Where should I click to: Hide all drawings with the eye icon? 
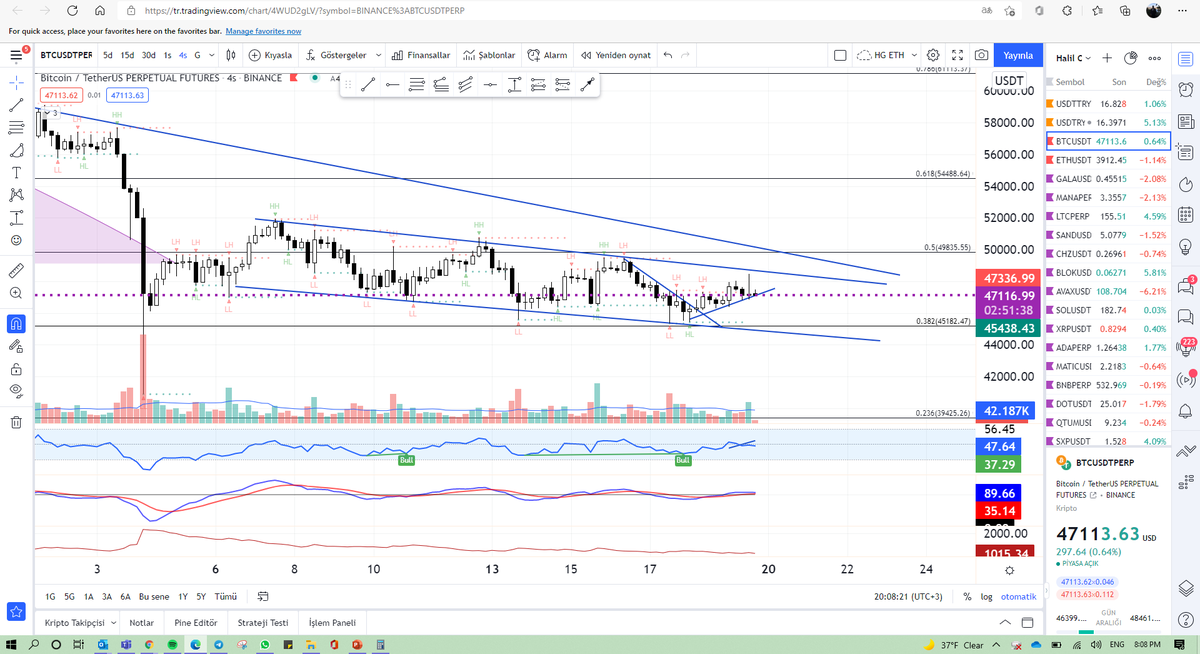[x=16, y=390]
